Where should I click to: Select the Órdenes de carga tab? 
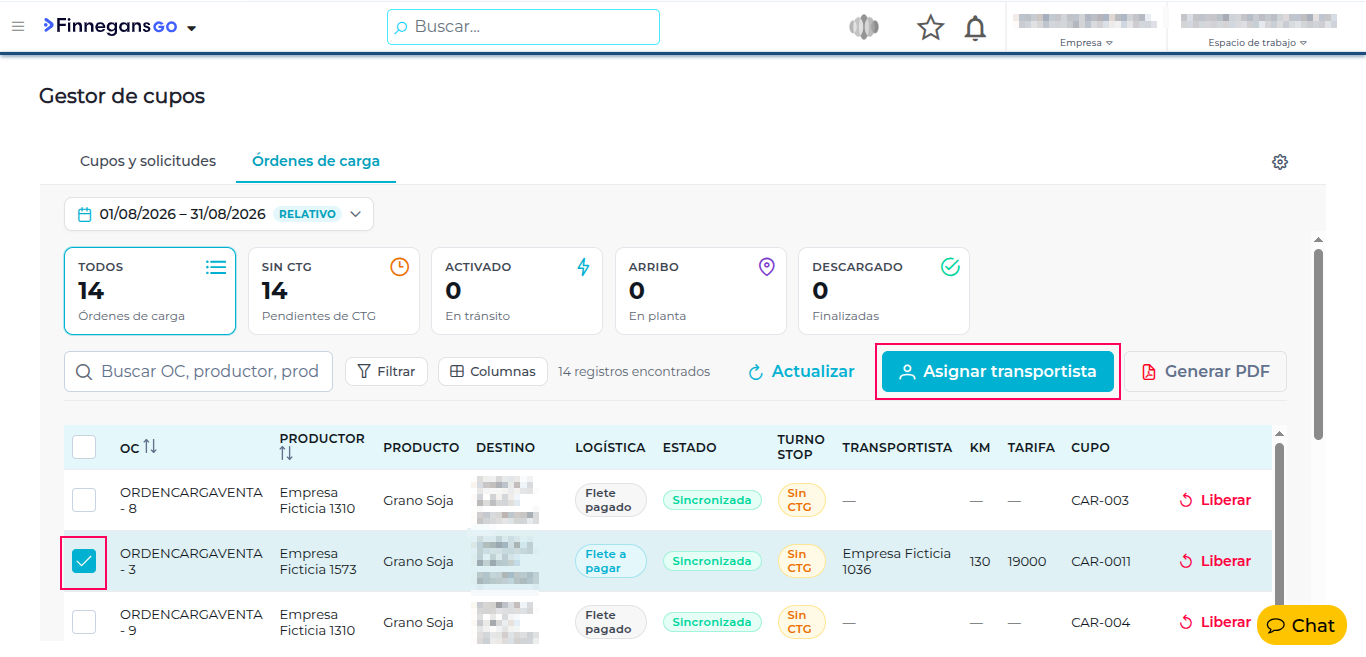(x=316, y=161)
